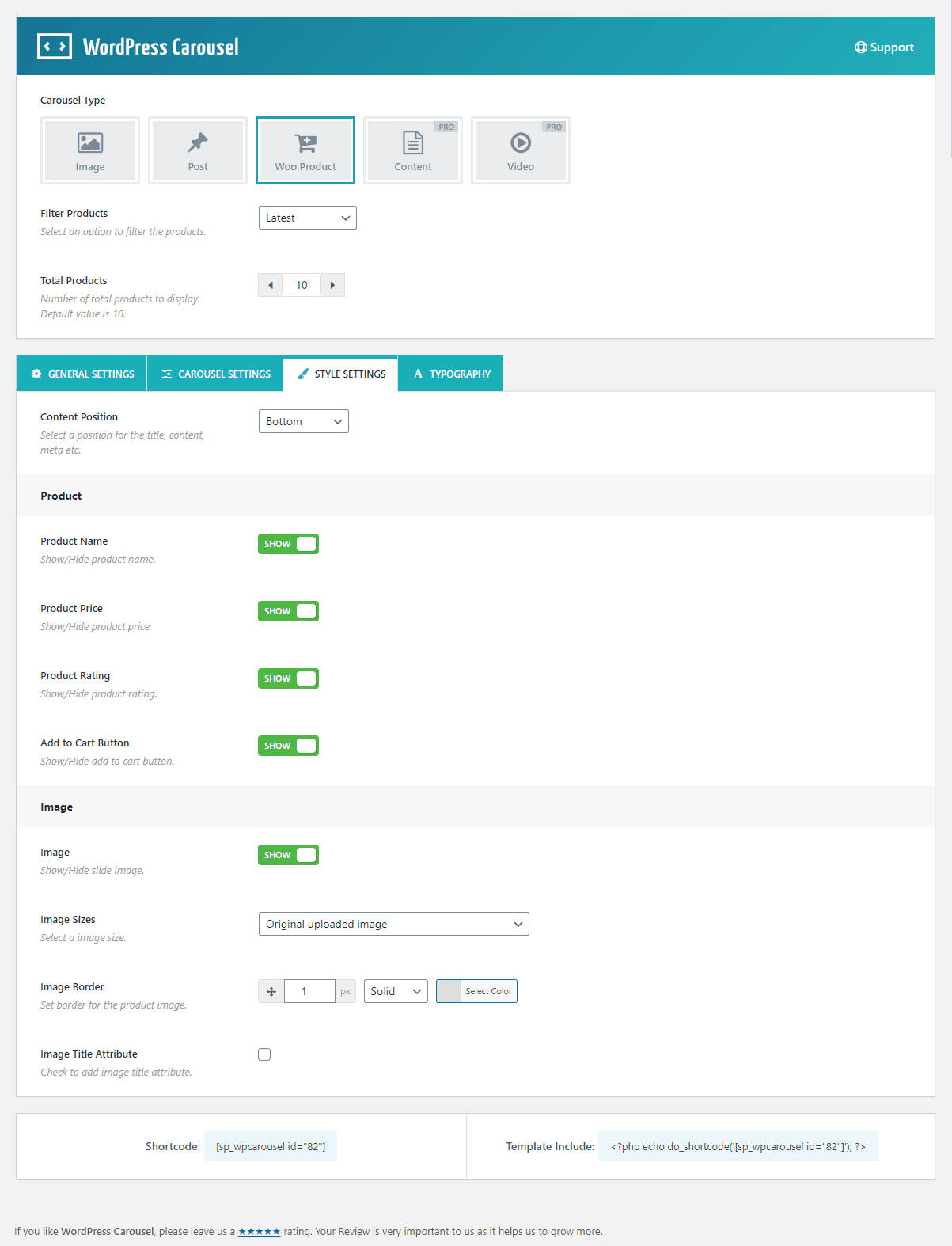Click the Template Include: label
The image size is (952, 1246).
click(x=550, y=1146)
